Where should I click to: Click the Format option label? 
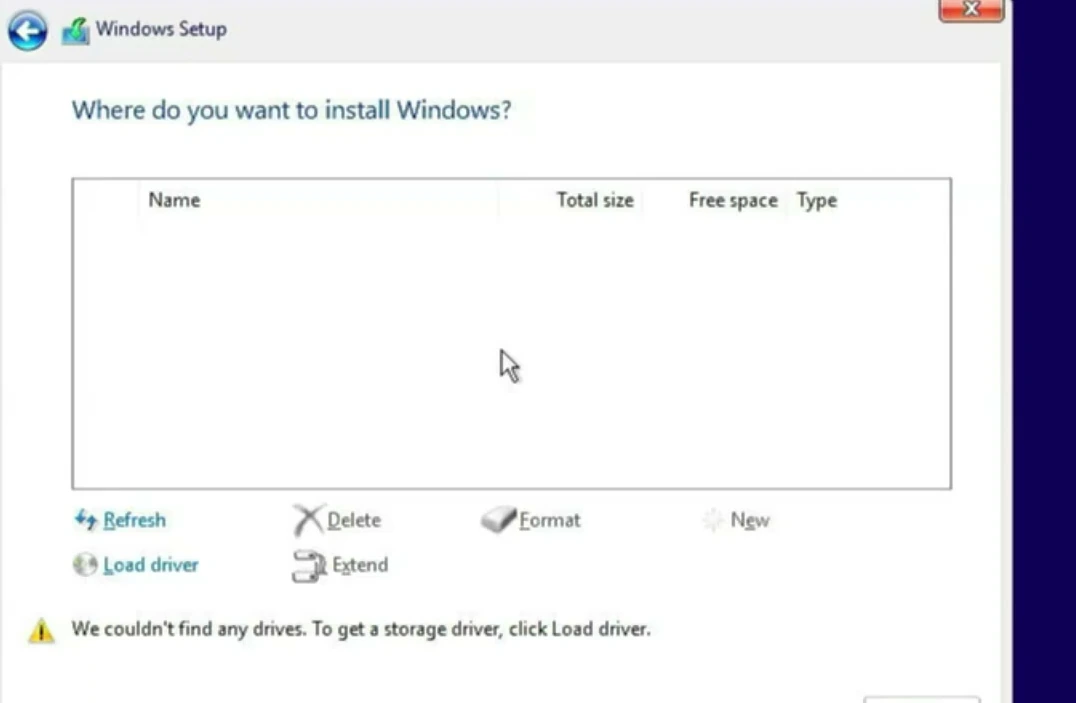click(x=550, y=520)
